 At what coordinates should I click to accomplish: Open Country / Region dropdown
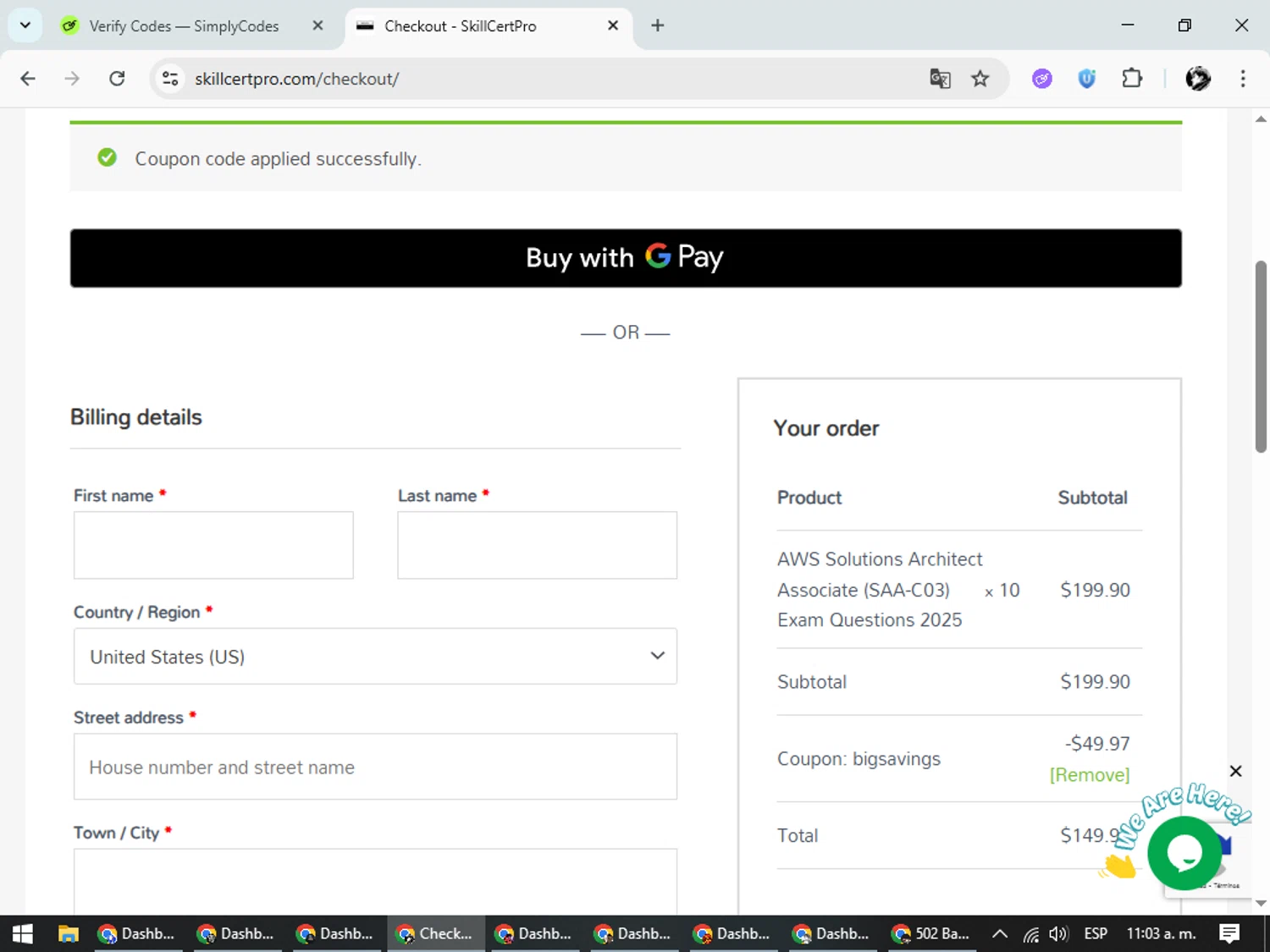click(x=375, y=656)
